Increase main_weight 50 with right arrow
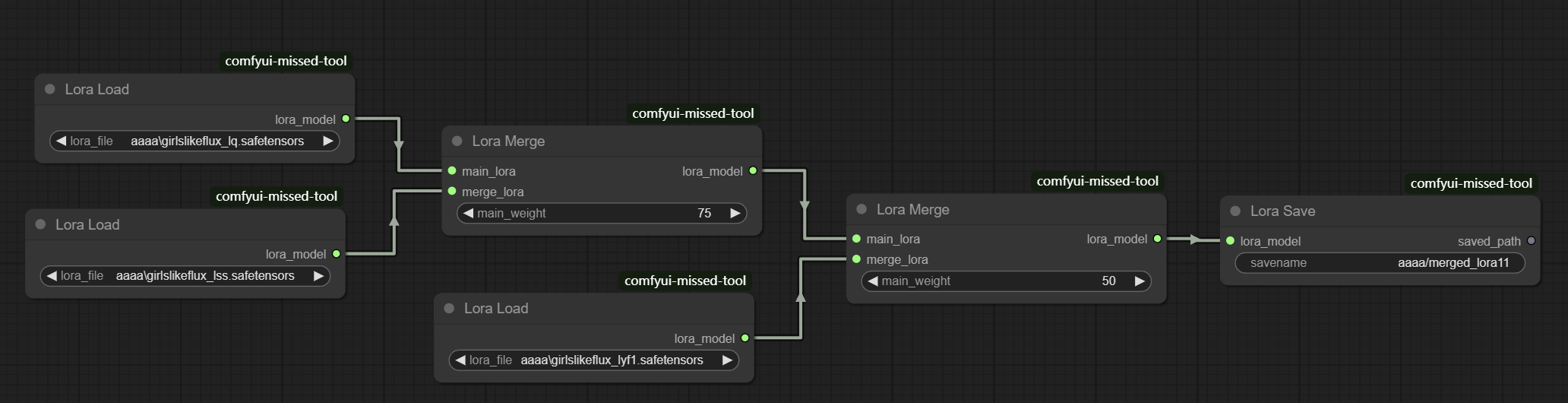 tap(1140, 281)
